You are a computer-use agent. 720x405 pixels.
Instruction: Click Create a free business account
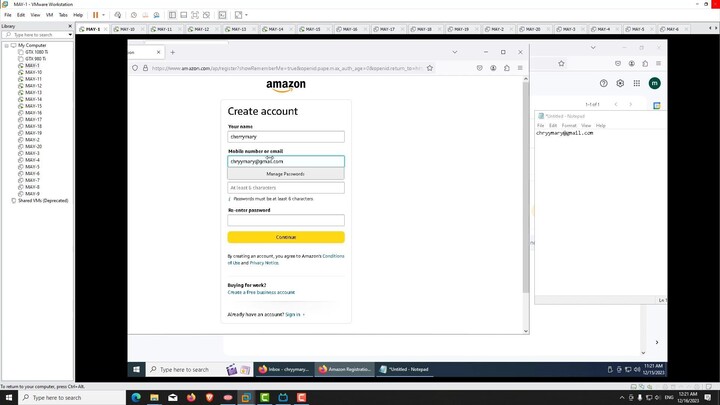pos(261,292)
